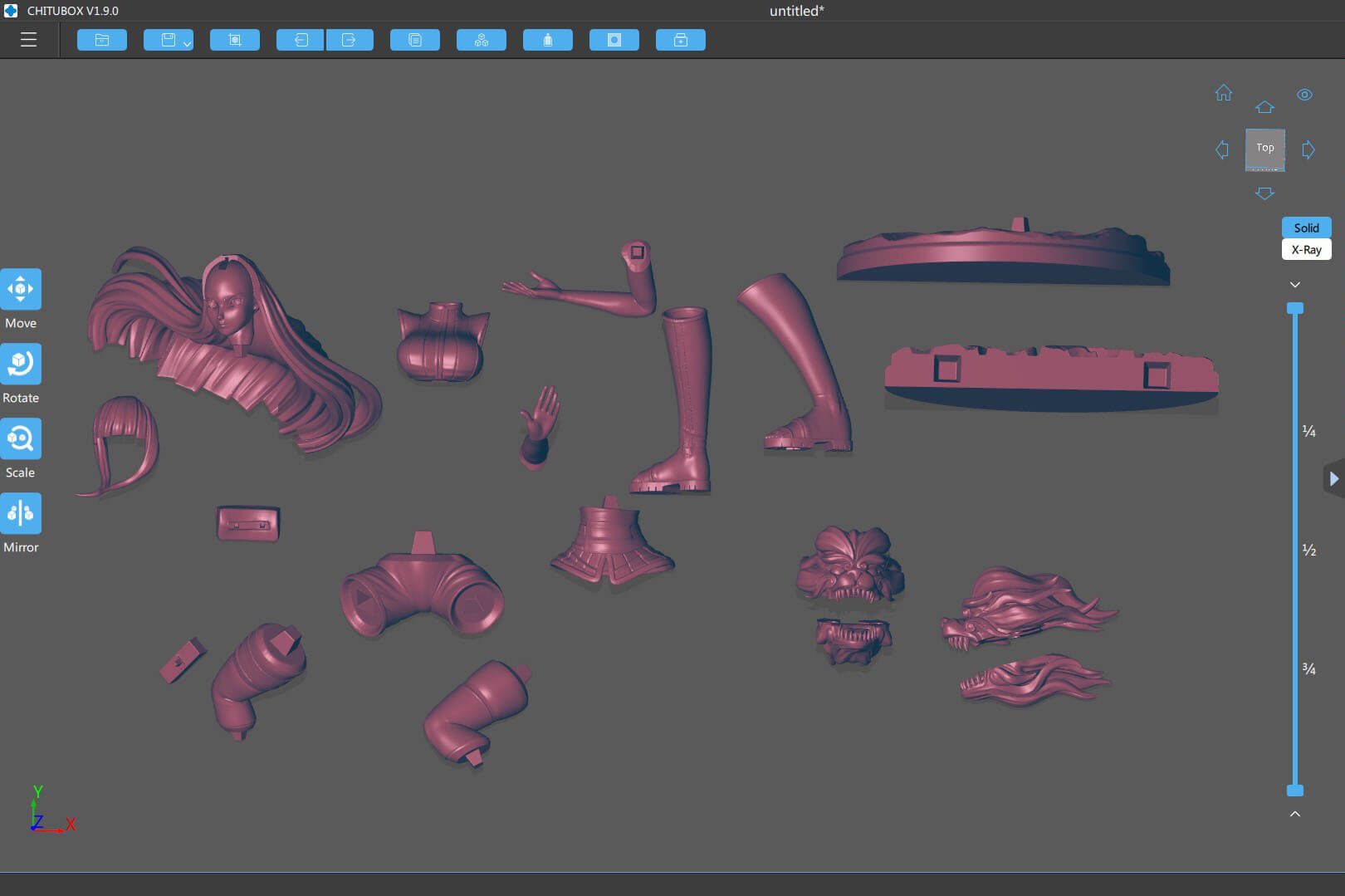This screenshot has width=1345, height=896.
Task: Switch rendering to X-Ray mode
Action: tap(1306, 249)
